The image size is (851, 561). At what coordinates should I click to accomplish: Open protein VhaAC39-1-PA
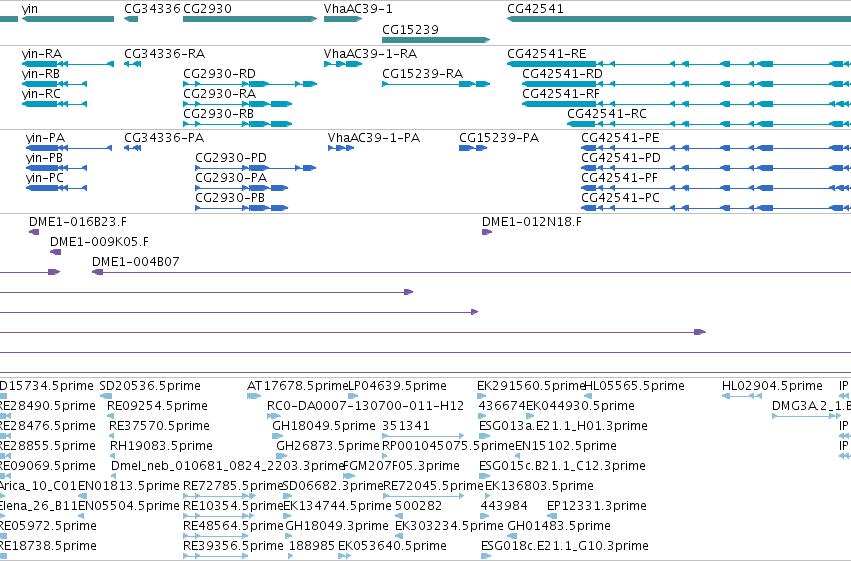tap(374, 138)
